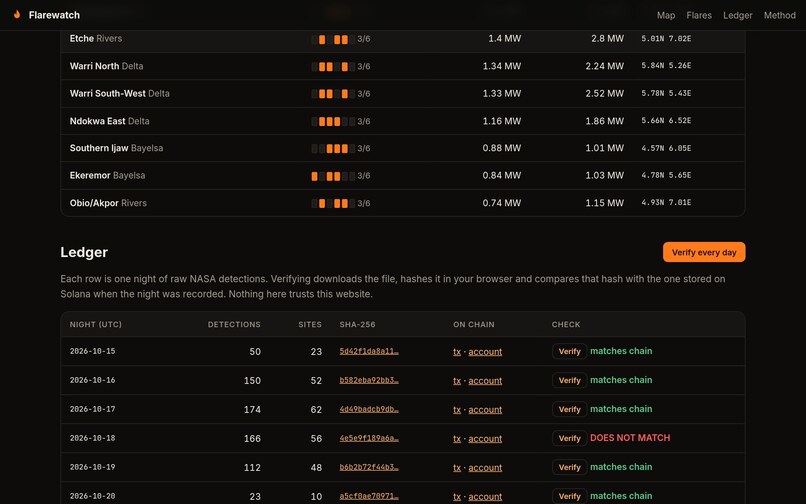This screenshot has width=806, height=504.
Task: Verify the 2026-10-16 night row
Action: pos(569,380)
